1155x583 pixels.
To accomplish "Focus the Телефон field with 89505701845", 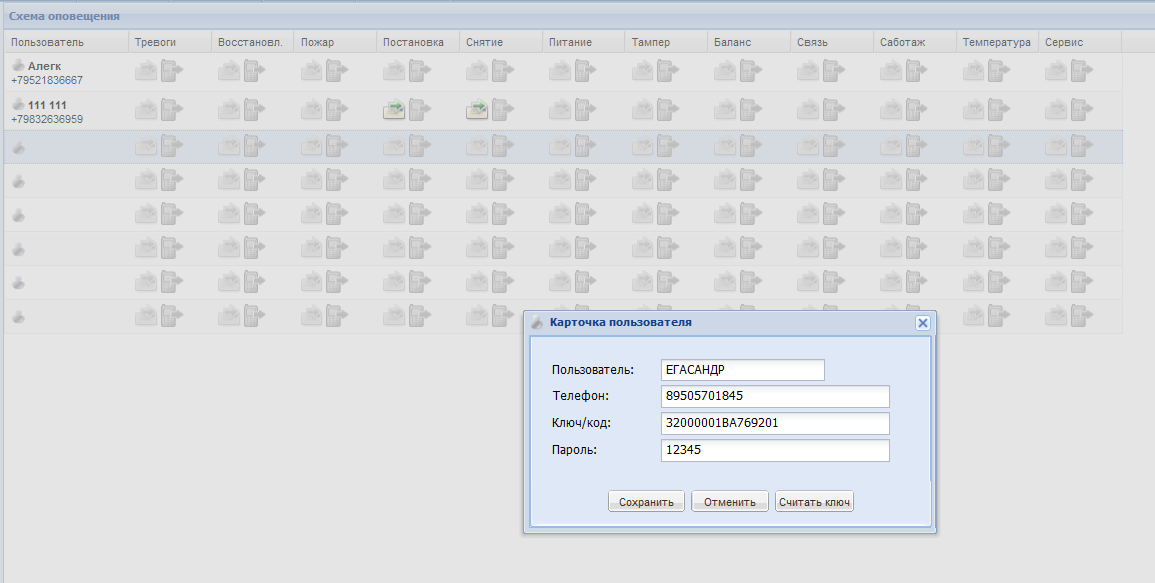I will coord(775,396).
